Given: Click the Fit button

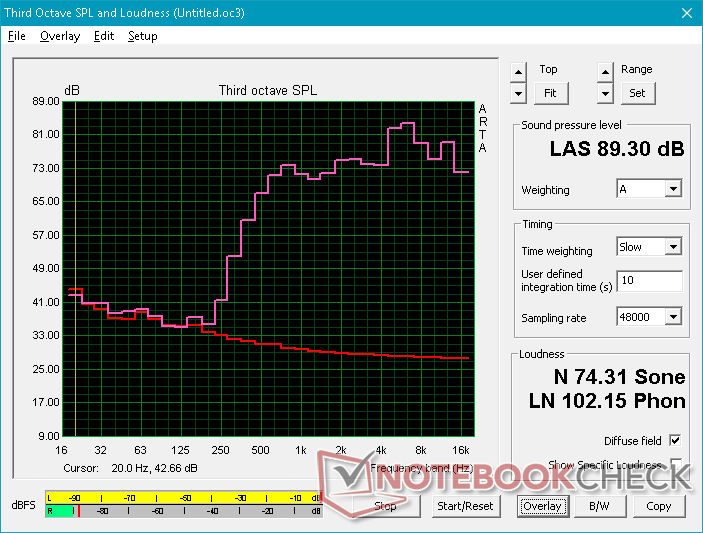Looking at the screenshot, I should tap(550, 93).
